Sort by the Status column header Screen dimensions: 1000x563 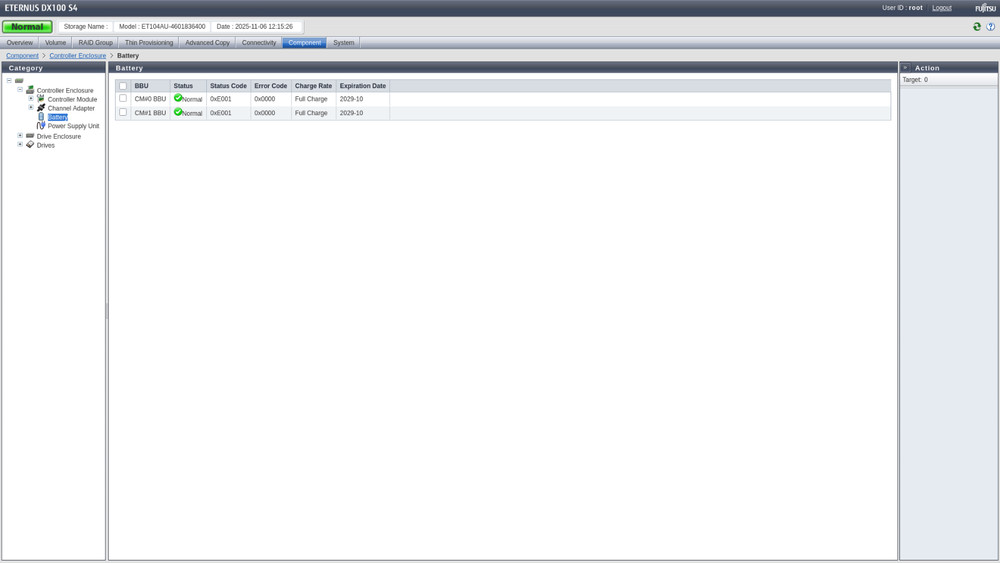188,85
